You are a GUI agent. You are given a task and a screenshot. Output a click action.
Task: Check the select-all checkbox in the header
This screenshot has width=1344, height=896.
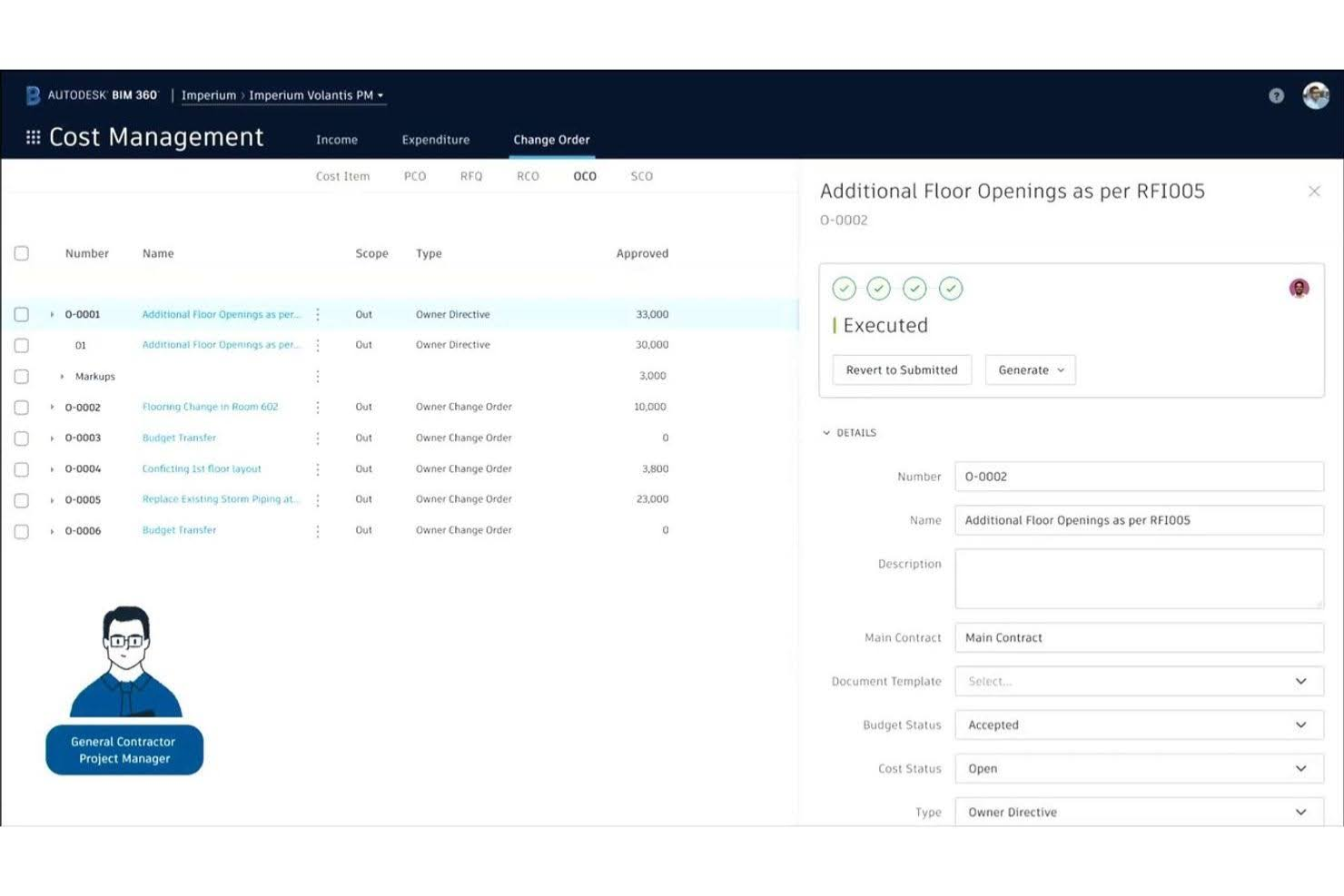tap(22, 253)
